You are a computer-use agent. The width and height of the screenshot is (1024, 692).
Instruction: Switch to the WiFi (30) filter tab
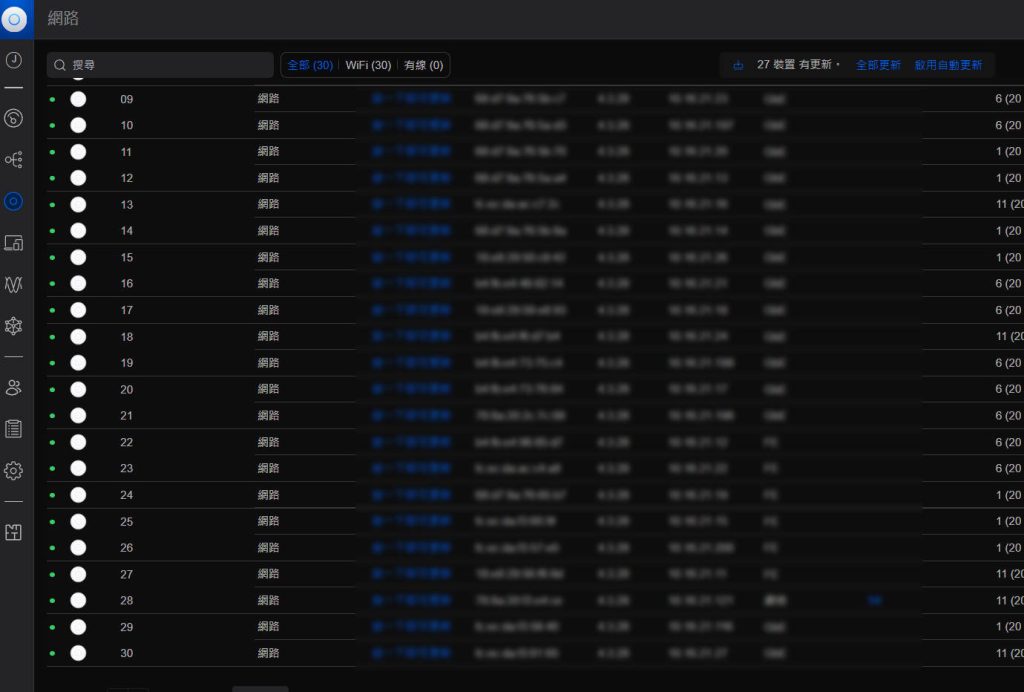pyautogui.click(x=368, y=65)
